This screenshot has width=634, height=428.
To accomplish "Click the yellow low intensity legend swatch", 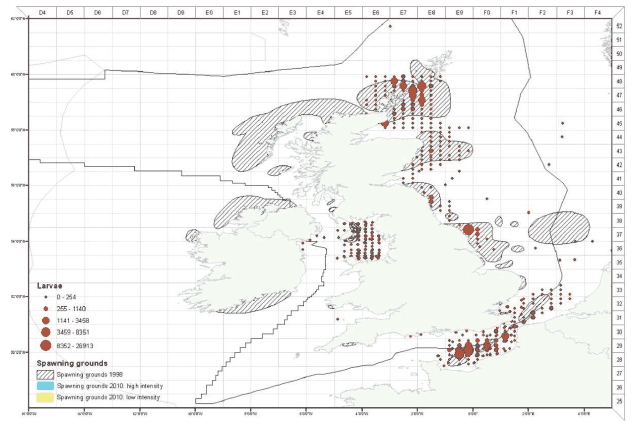I will coord(45,397).
